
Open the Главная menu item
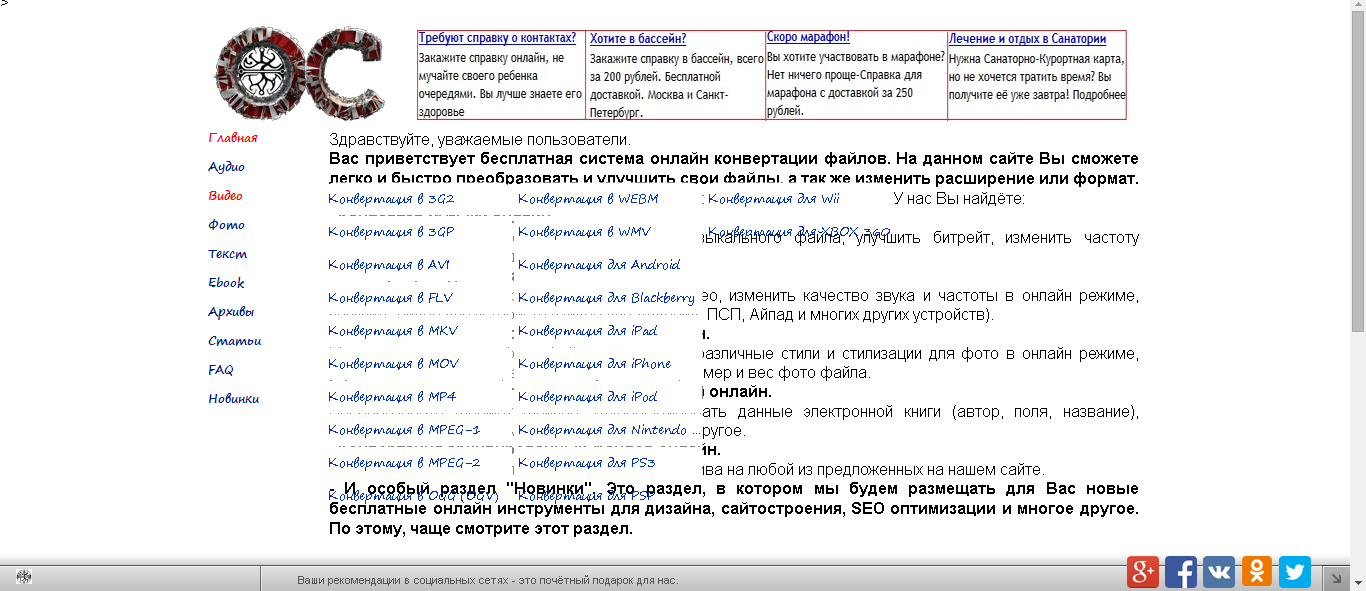[233, 138]
